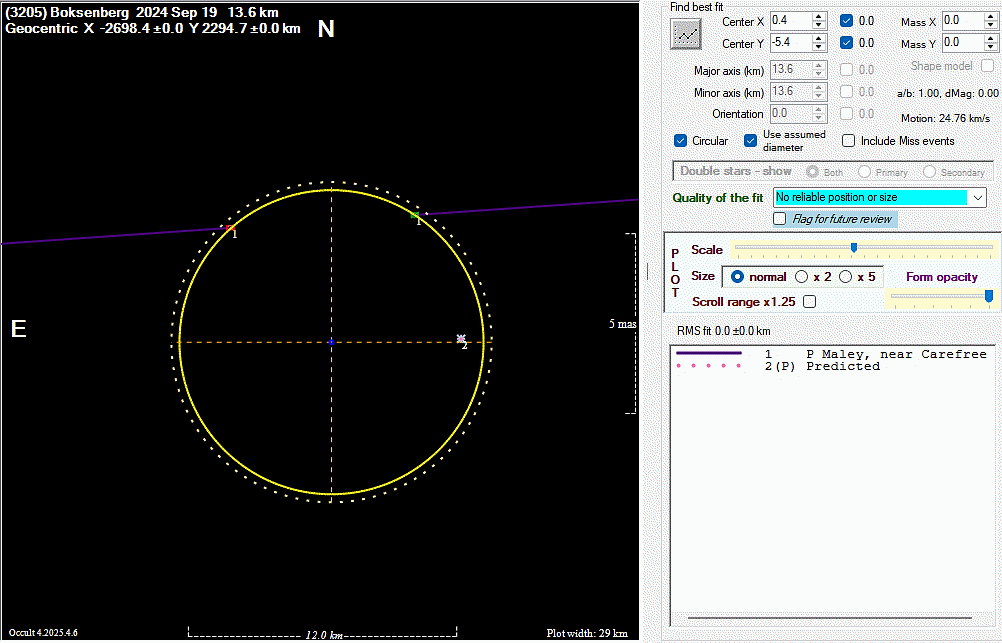This screenshot has width=1002, height=643.
Task: Click the green chord reappearance marker 1
Action: click(x=415, y=215)
